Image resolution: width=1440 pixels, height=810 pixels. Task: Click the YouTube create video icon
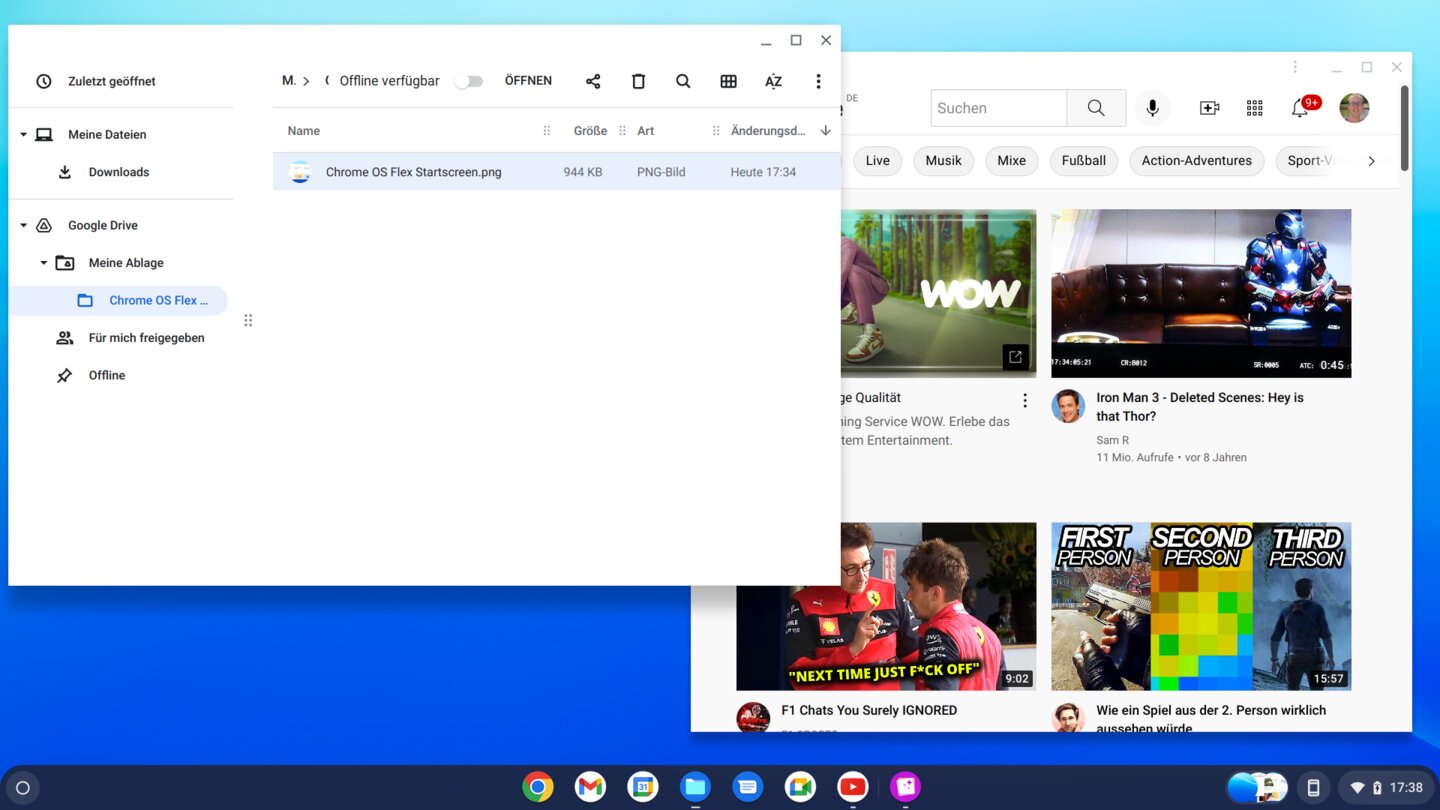(x=1209, y=108)
